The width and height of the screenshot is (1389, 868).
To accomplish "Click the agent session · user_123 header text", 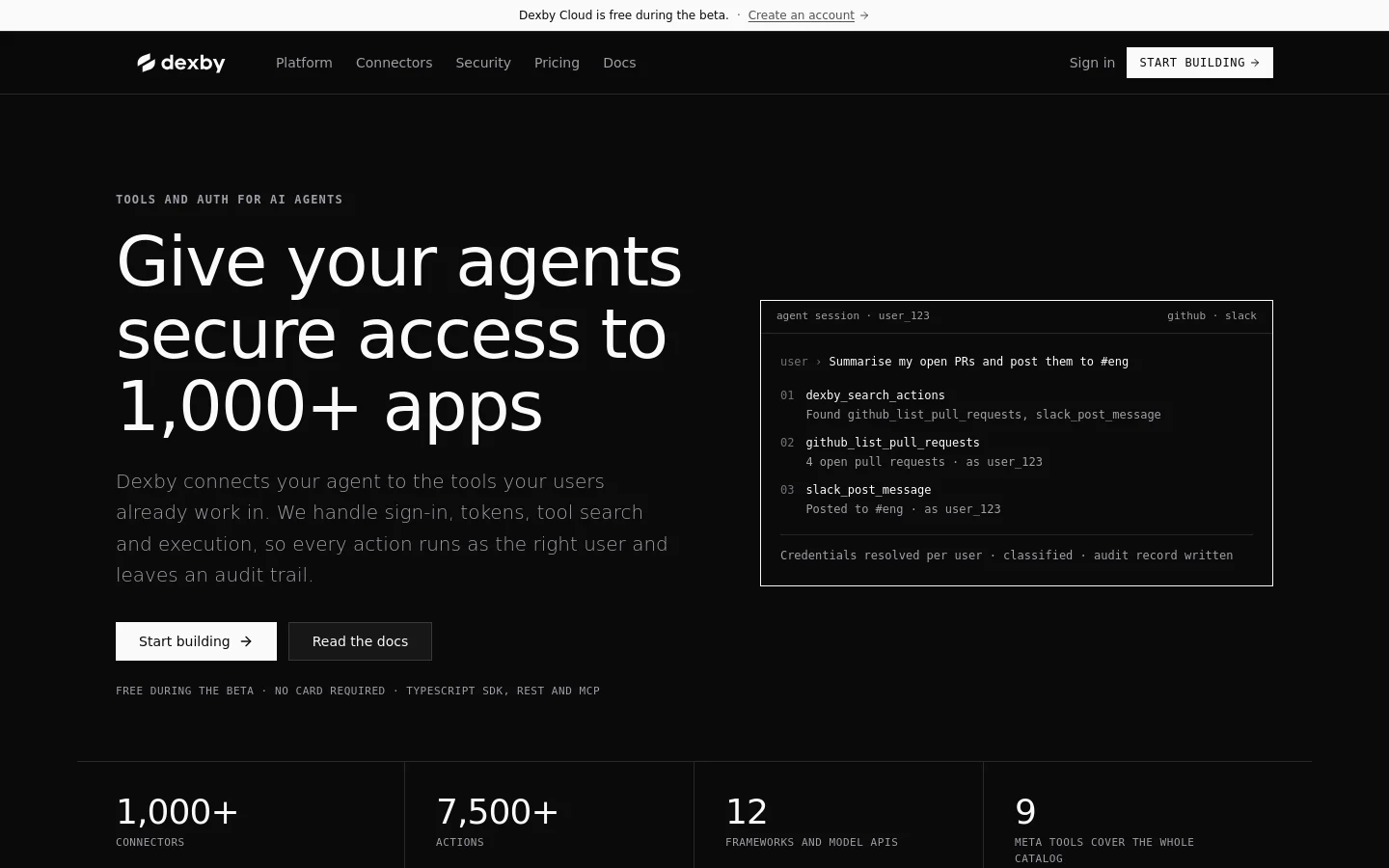I will pyautogui.click(x=853, y=316).
